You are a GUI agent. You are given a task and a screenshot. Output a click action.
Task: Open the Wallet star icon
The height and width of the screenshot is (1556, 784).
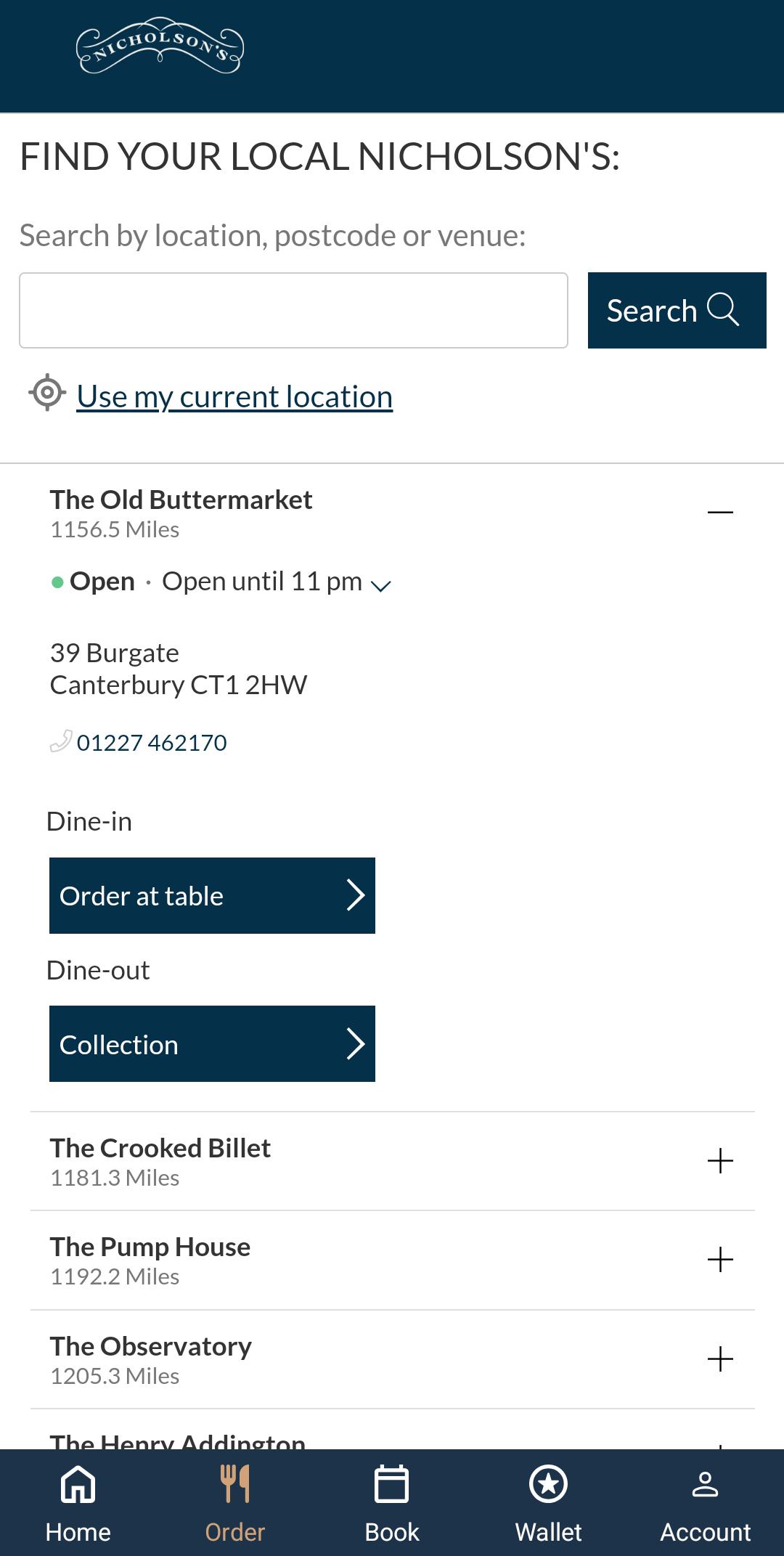549,1483
